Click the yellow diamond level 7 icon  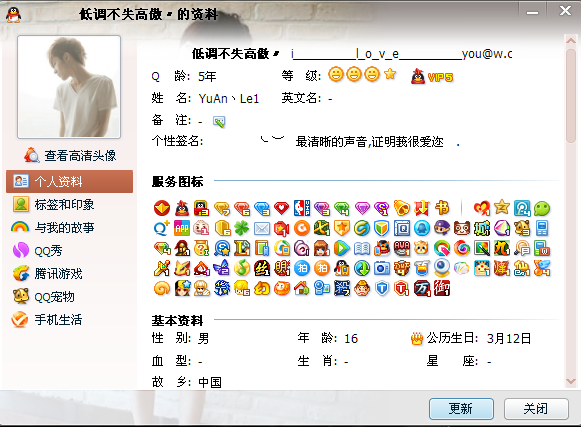click(x=222, y=208)
